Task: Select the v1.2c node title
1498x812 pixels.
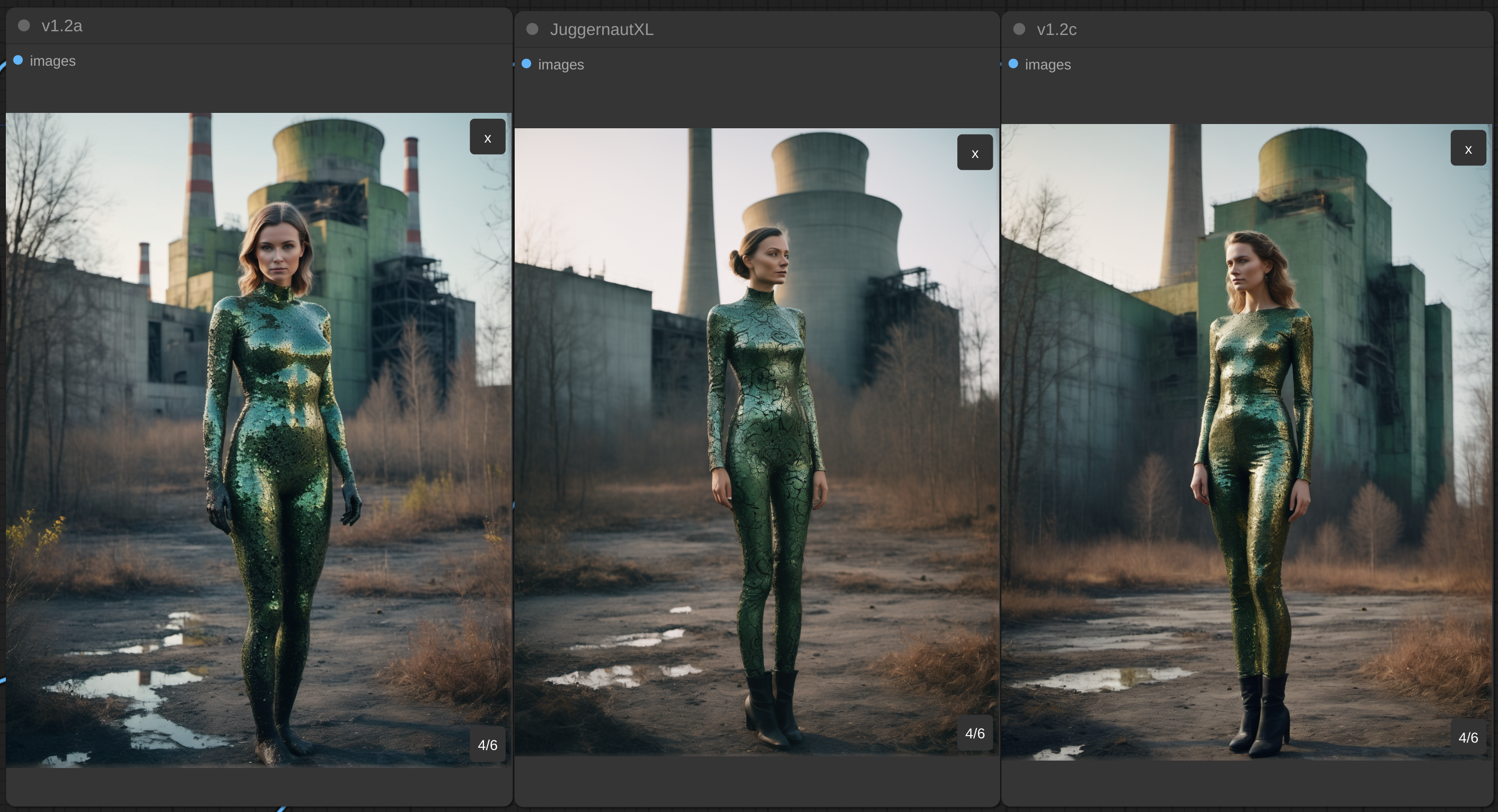Action: click(x=1056, y=29)
